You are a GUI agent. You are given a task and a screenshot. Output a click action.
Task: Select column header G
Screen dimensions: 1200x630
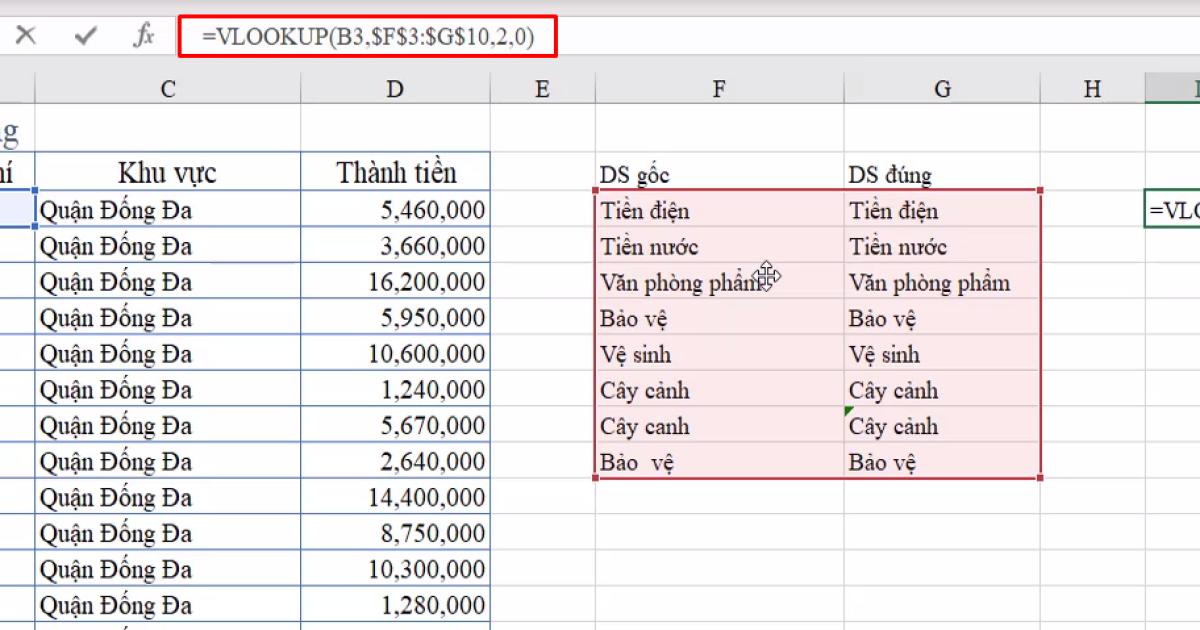(941, 88)
